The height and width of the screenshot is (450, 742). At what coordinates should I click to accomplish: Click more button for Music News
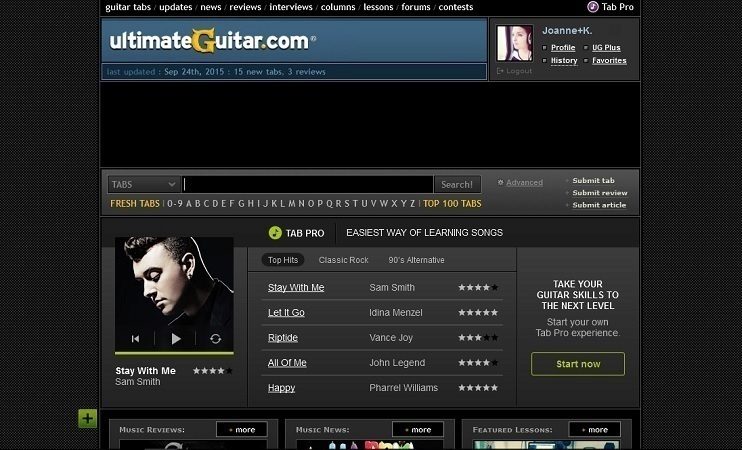(x=418, y=430)
